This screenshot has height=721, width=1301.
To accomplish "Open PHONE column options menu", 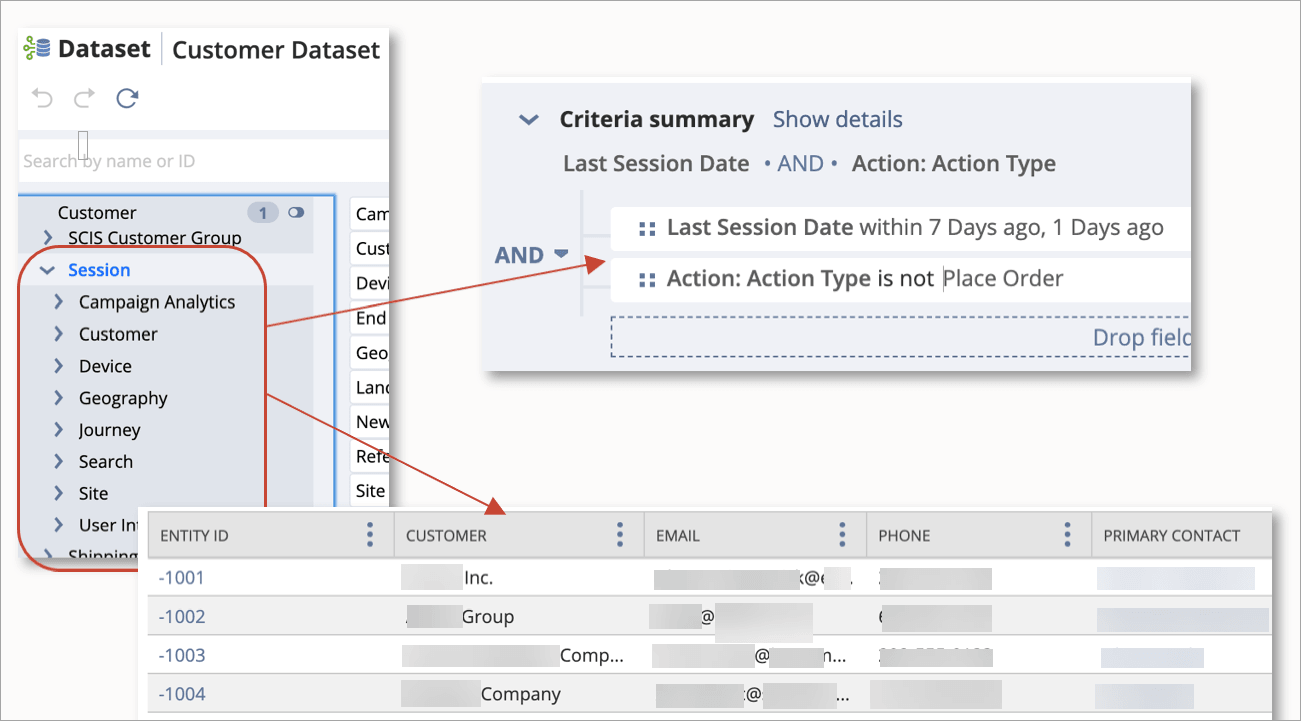I will [x=1068, y=535].
